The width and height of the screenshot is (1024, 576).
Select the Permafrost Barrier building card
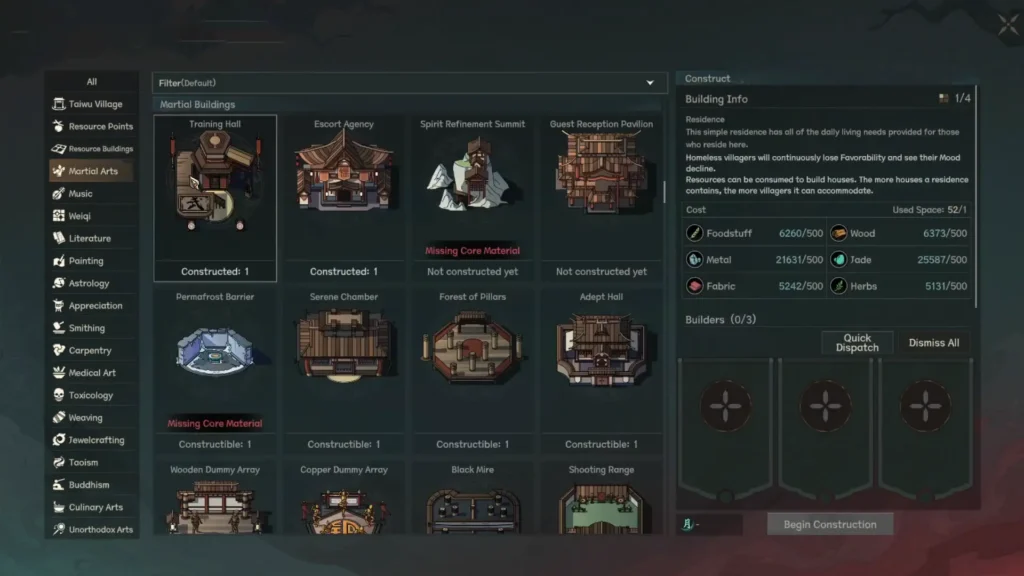[215, 371]
